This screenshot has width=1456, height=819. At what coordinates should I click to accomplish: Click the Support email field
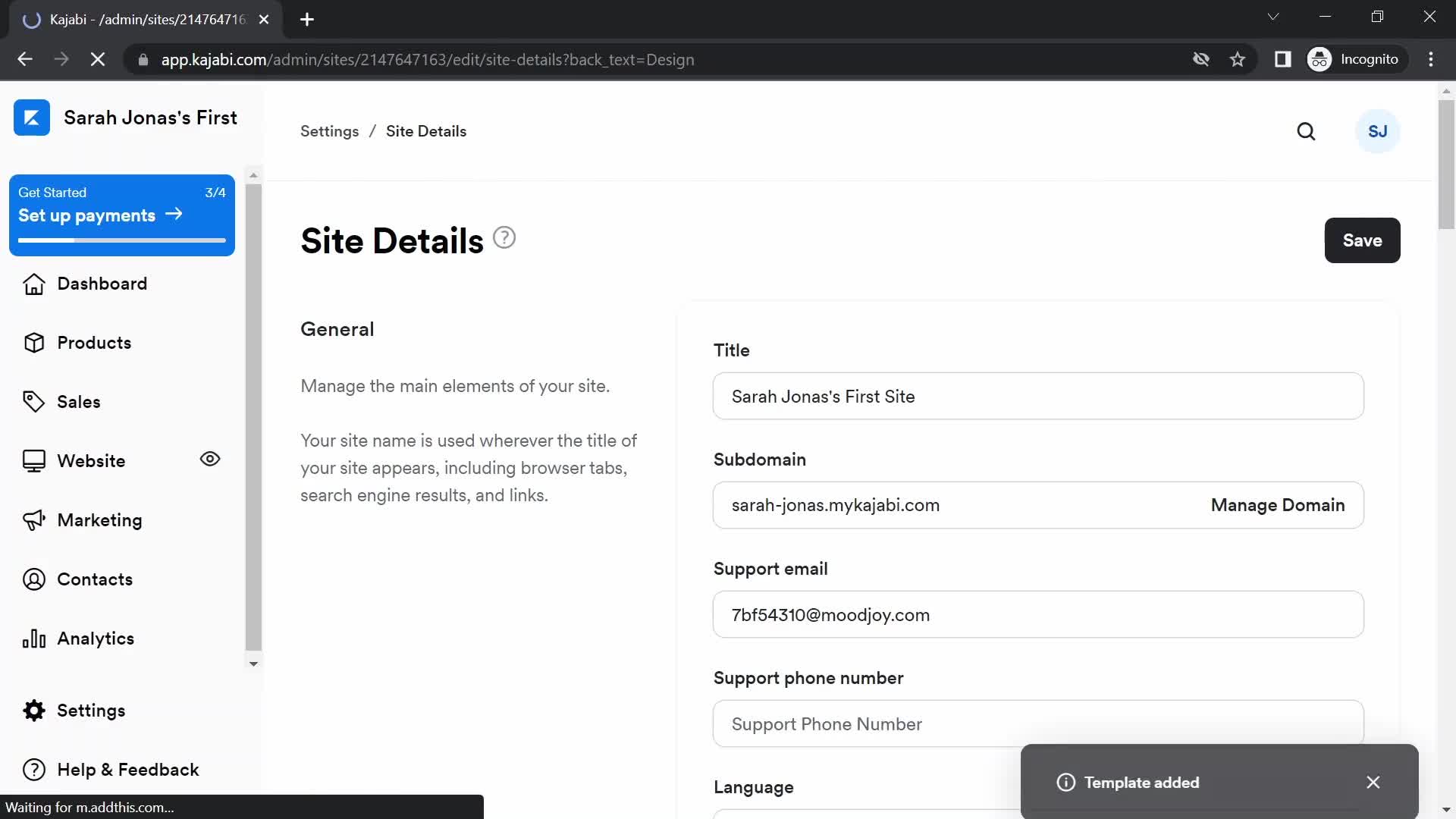[1038, 614]
